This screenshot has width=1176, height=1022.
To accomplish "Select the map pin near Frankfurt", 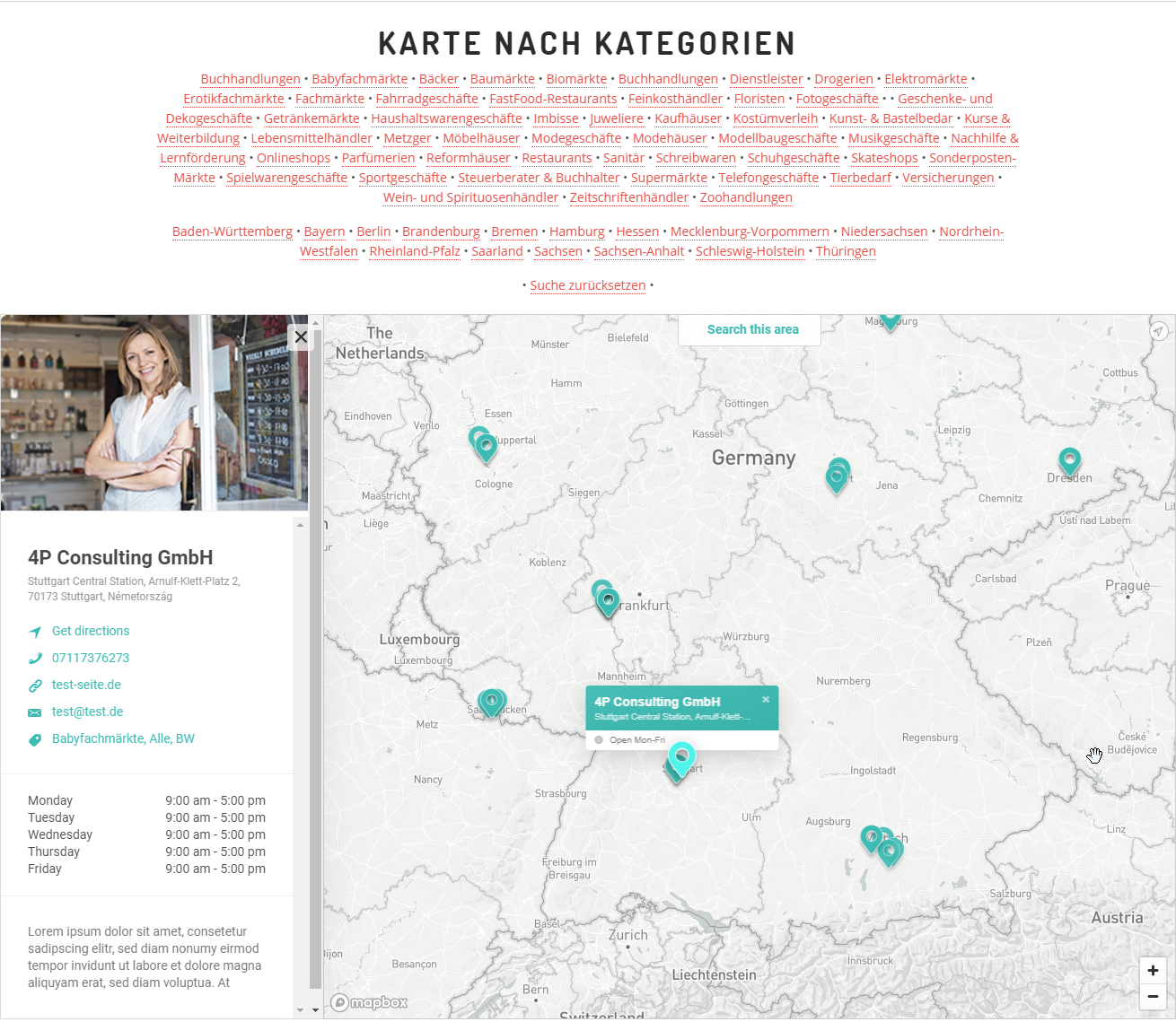I will point(608,601).
